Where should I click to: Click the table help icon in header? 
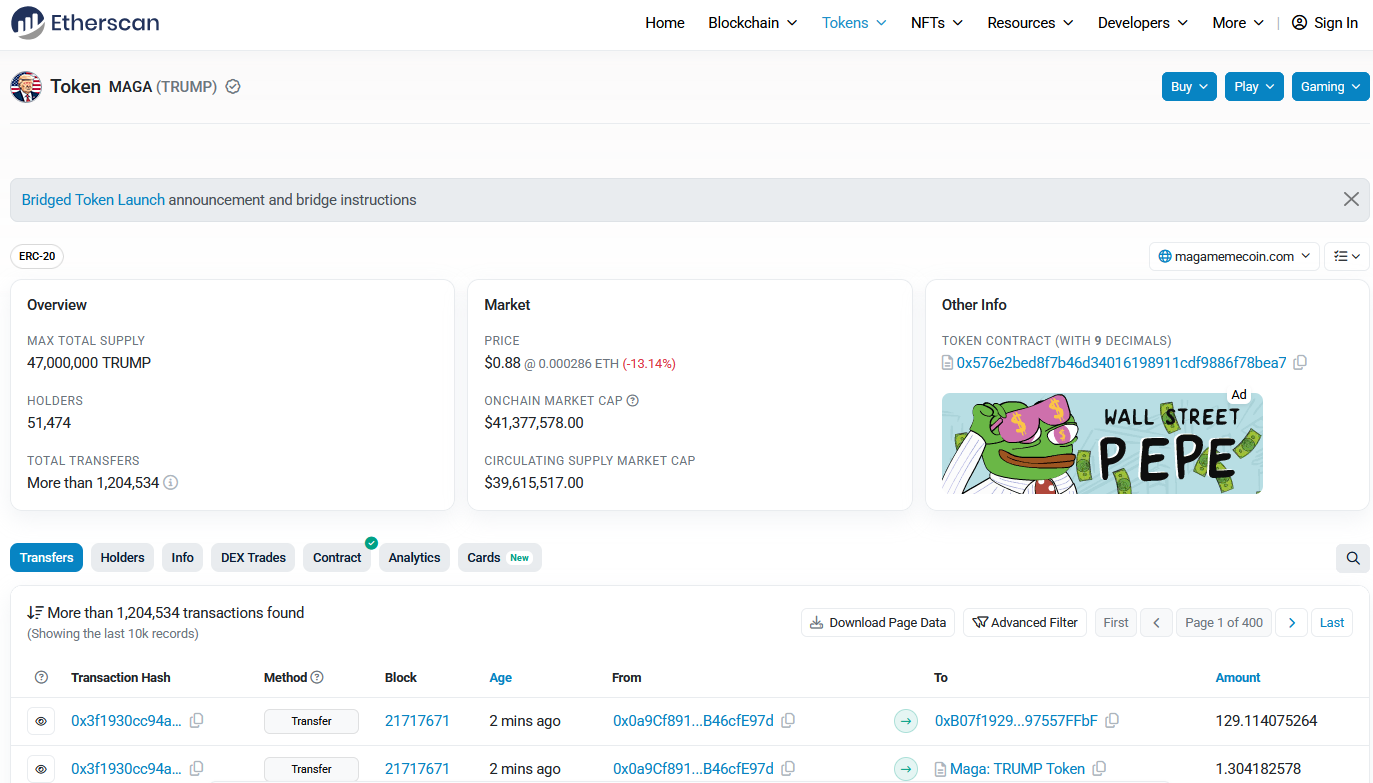41,677
